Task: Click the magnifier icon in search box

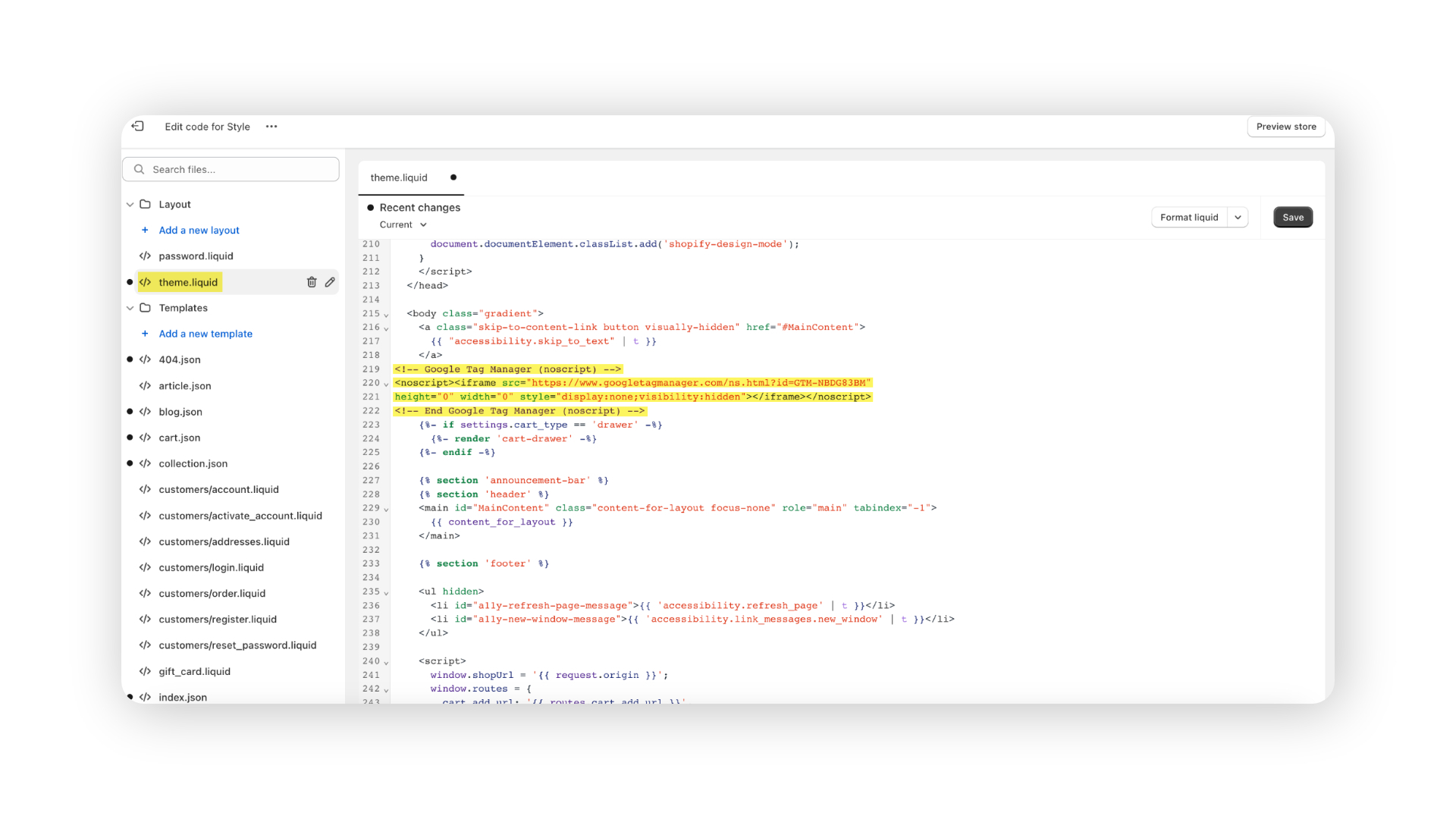Action: tap(139, 170)
